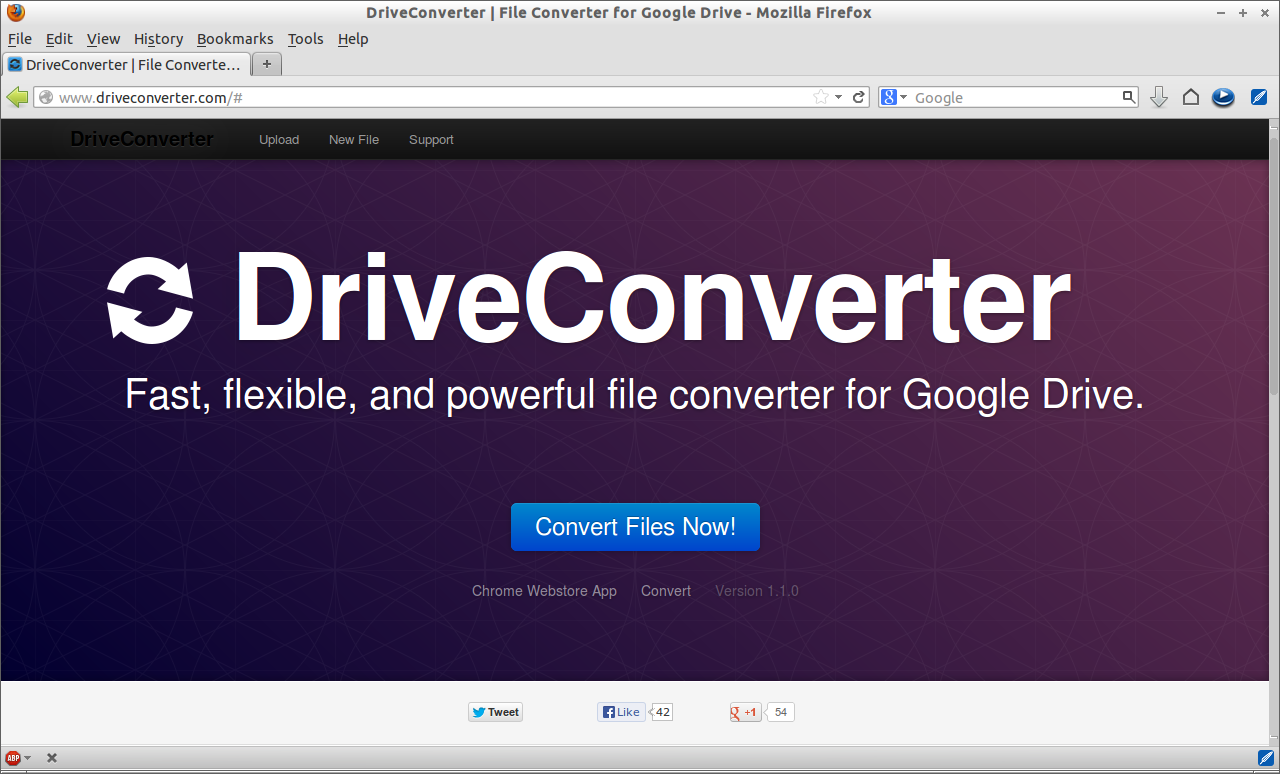
Task: Open a new tab with the plus button
Action: [267, 64]
